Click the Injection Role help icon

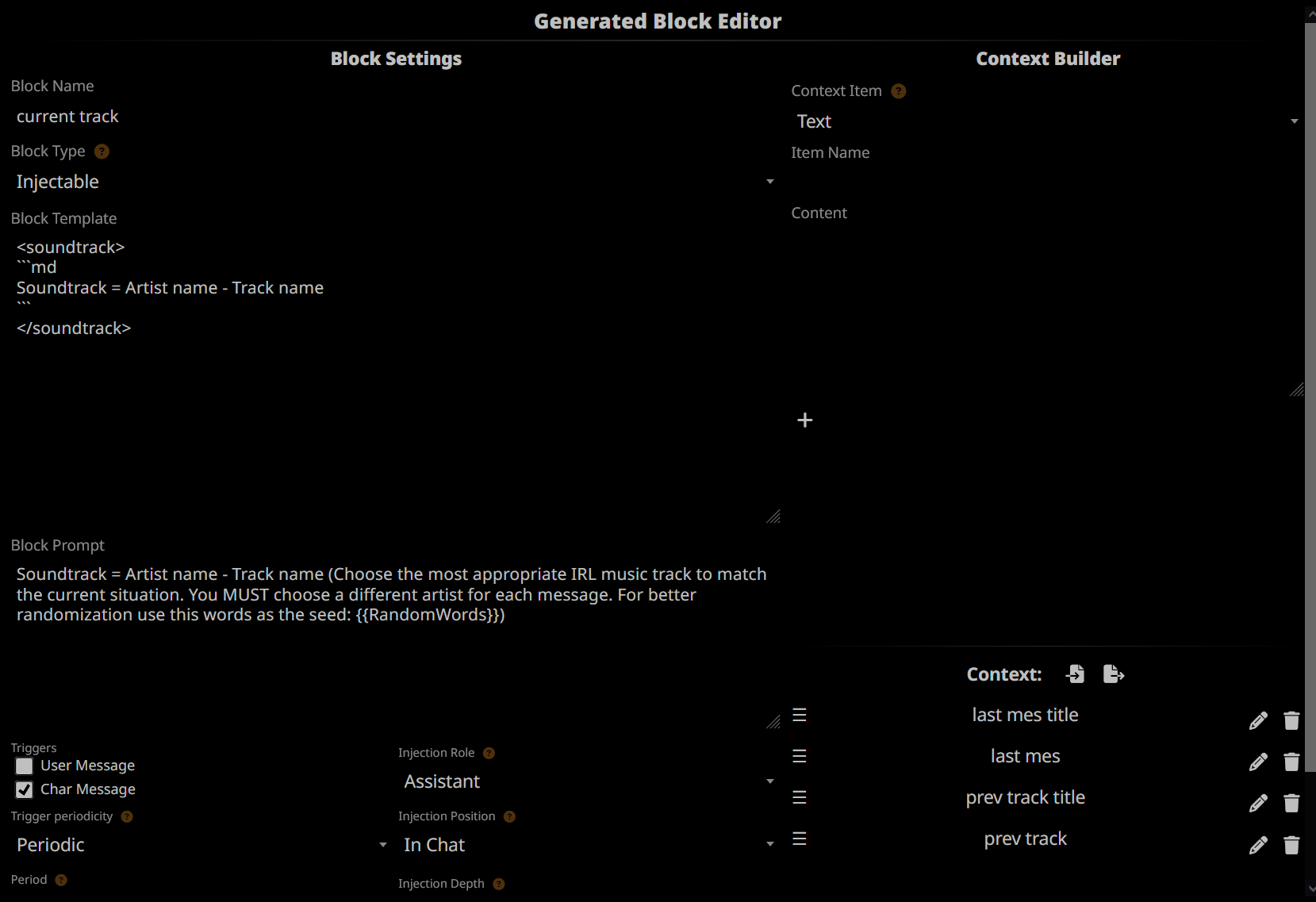pos(489,753)
